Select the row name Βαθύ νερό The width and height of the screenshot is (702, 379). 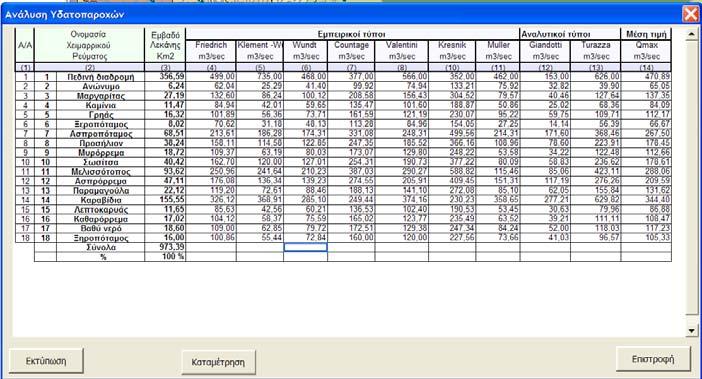tap(101, 228)
